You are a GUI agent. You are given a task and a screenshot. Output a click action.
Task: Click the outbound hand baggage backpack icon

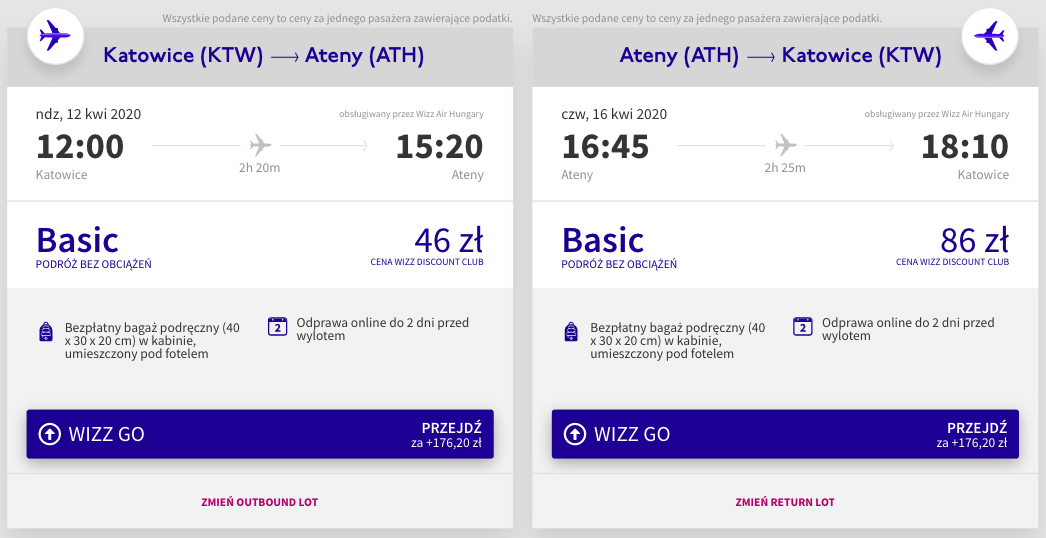pos(46,332)
